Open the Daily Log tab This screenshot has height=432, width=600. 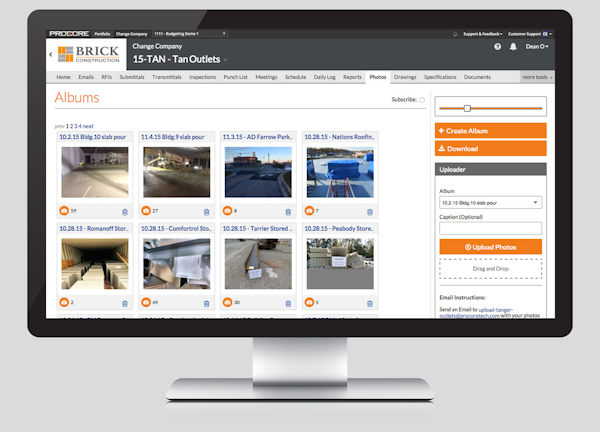(x=324, y=77)
